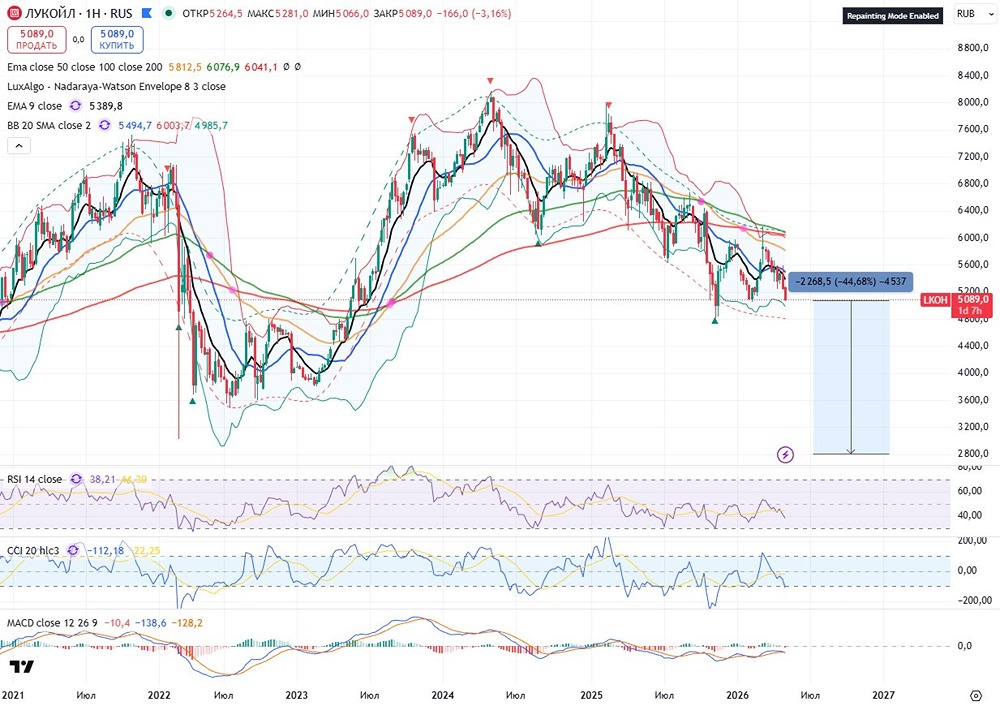This screenshot has height=706, width=1000.
Task: Click the 5812,5 EMA 50 value
Action: coord(186,67)
